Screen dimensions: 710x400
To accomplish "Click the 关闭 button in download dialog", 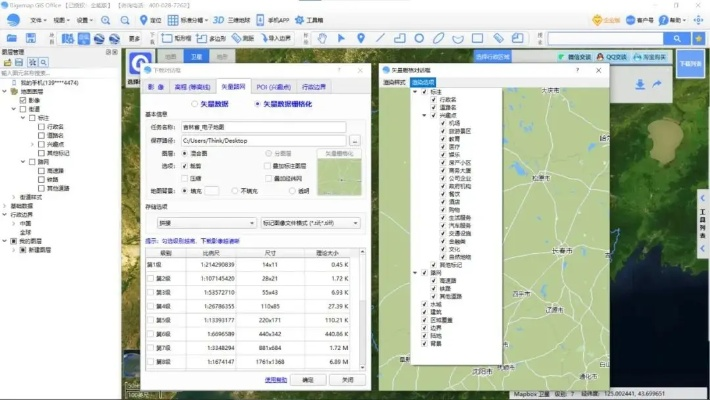I will 347,380.
